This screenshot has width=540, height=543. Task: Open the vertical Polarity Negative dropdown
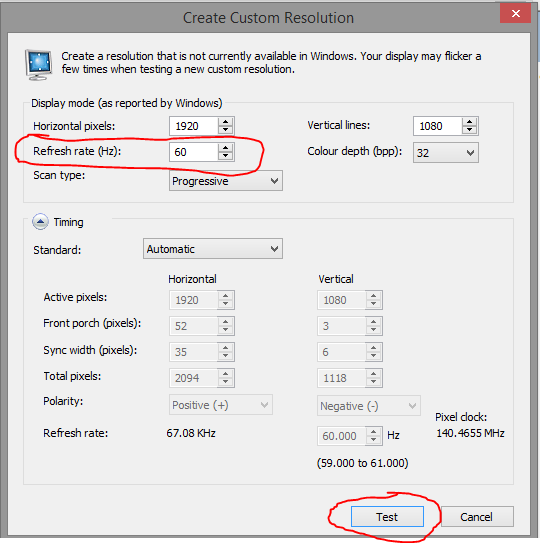pyautogui.click(x=369, y=406)
